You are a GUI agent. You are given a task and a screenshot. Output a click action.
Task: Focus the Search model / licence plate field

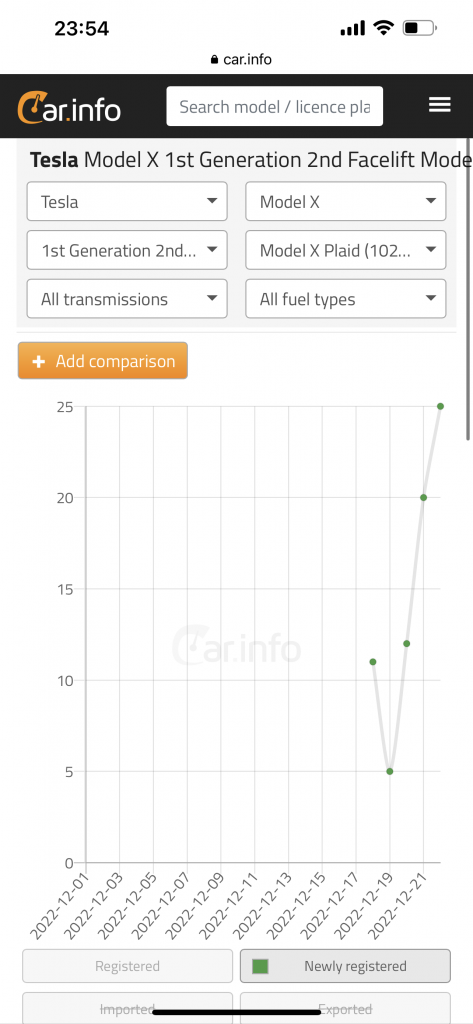point(274,106)
